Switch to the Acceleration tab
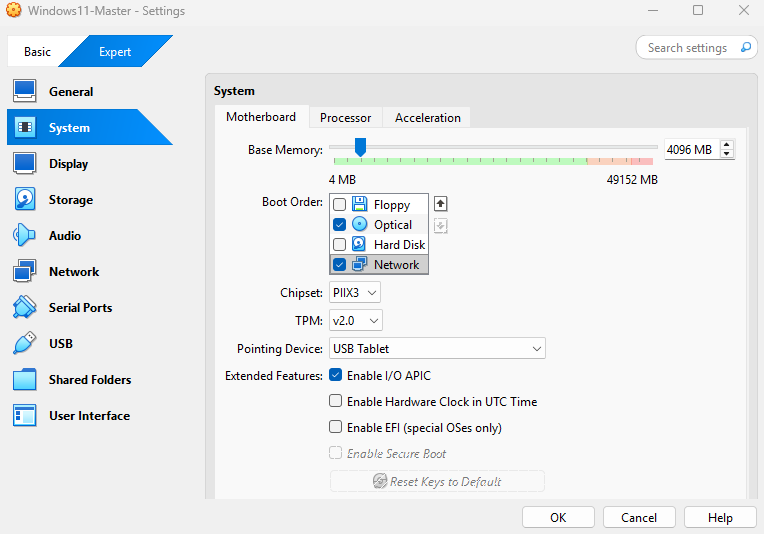Viewport: 764px width, 534px height. [427, 118]
